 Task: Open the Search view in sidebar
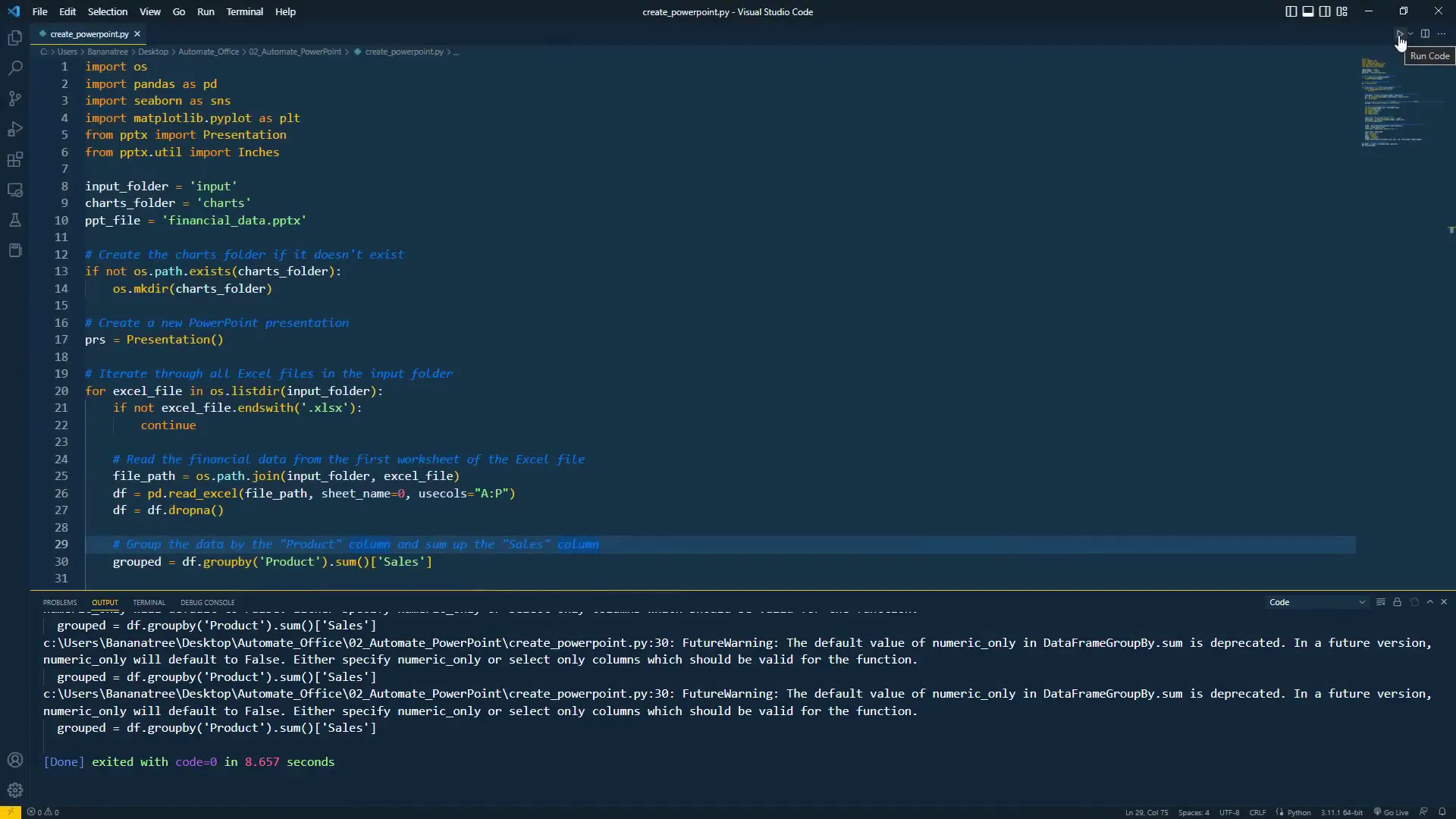(14, 68)
